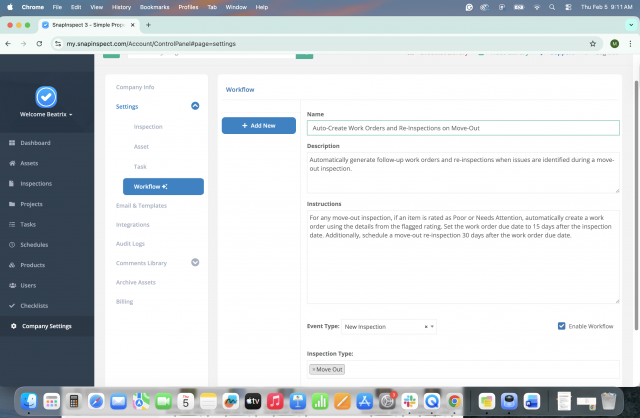Remove the Move Out inspection type tag
The height and width of the screenshot is (418, 640).
click(314, 370)
